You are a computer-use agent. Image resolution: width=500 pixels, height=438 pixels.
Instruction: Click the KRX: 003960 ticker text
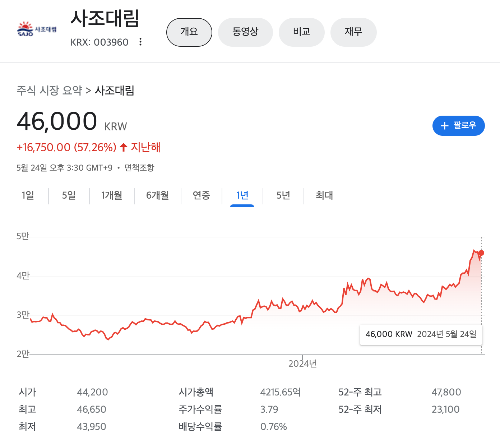click(x=99, y=42)
